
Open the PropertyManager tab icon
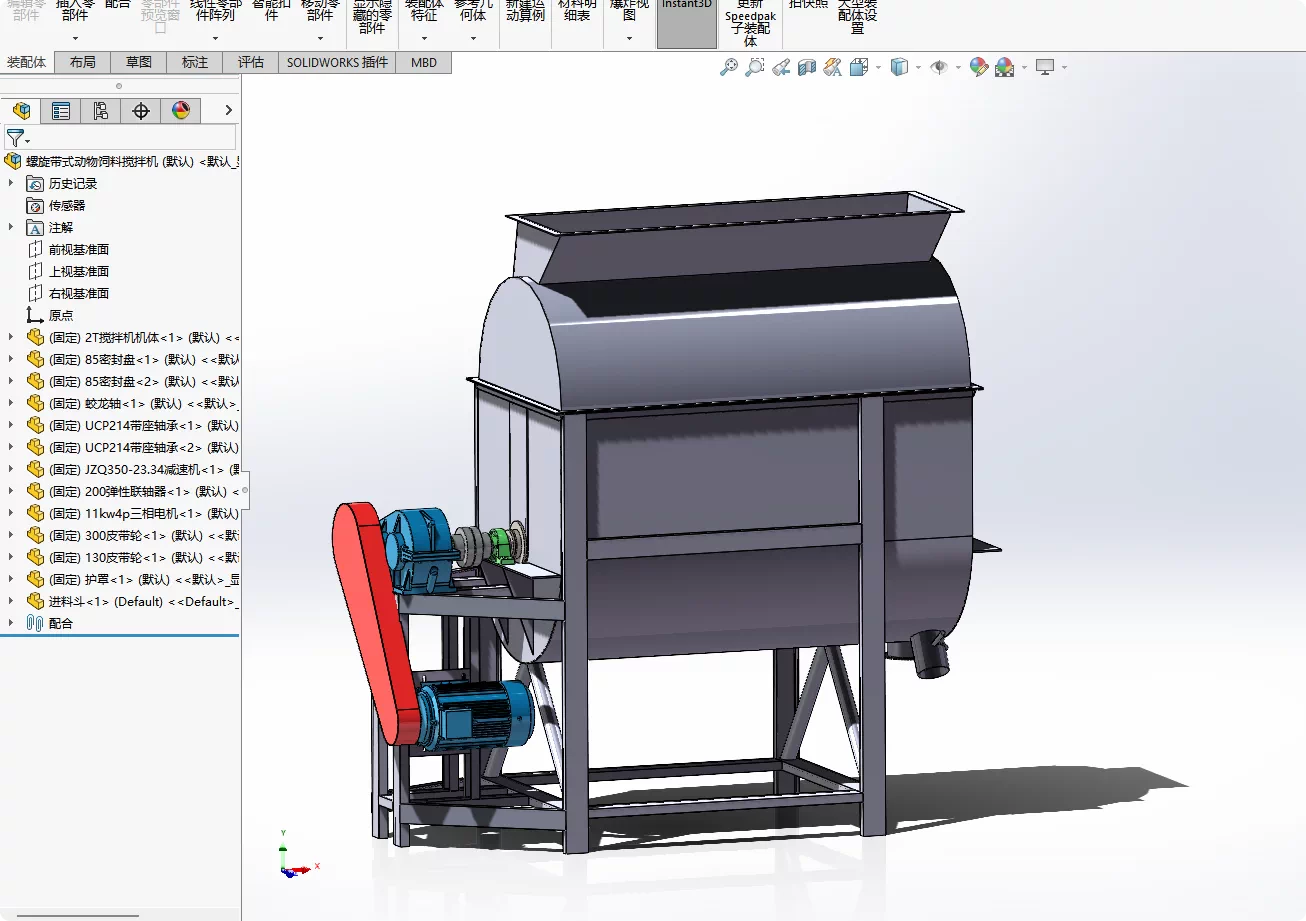point(61,111)
